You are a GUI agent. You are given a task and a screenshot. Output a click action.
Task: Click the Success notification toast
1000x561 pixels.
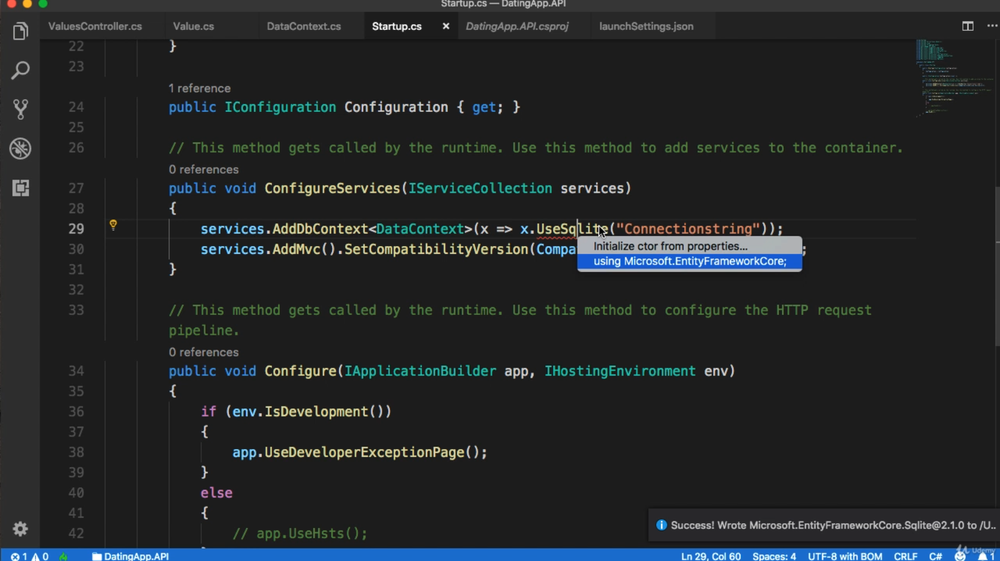click(x=824, y=525)
